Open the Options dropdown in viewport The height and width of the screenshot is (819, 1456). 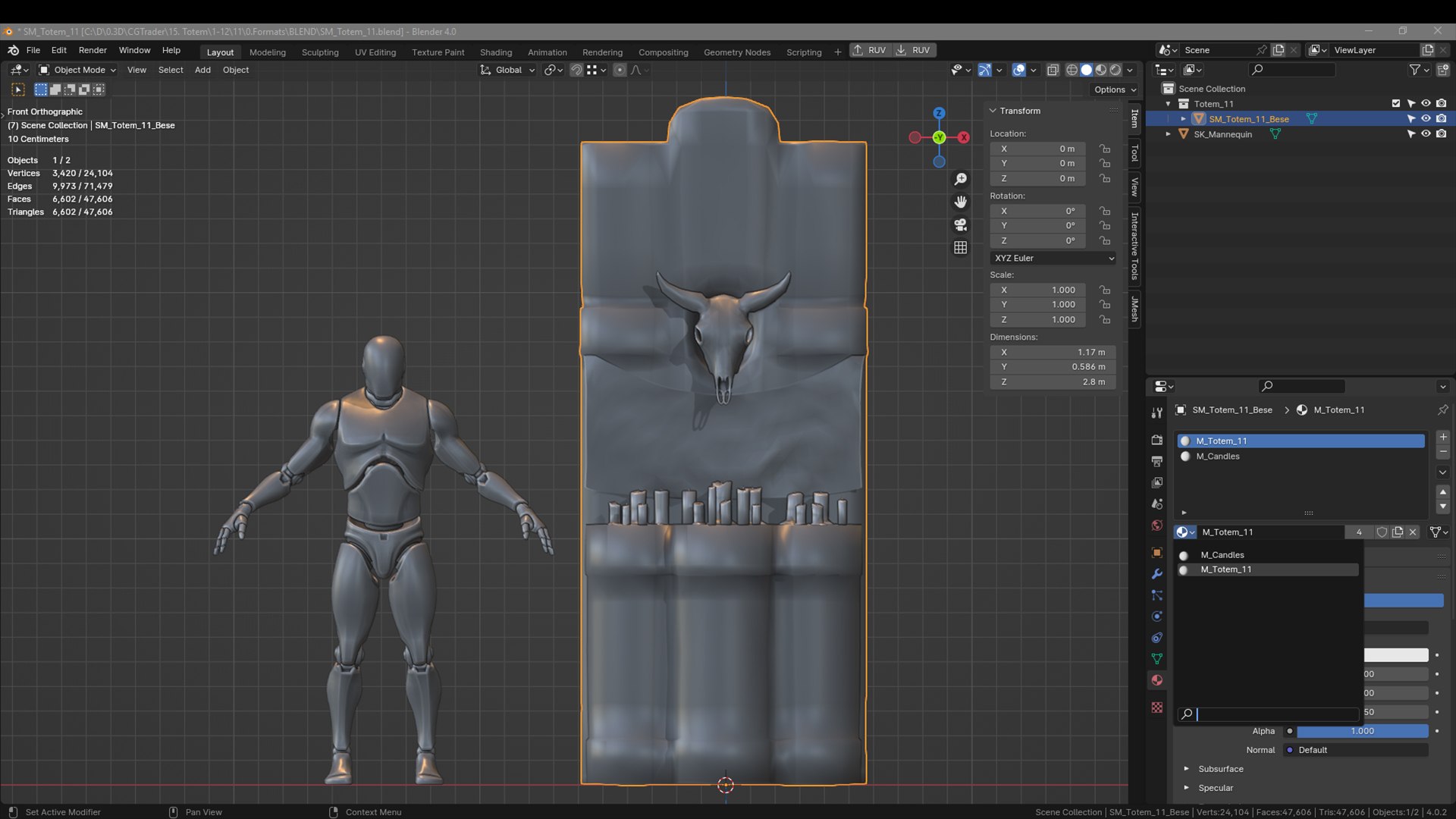(x=1115, y=89)
